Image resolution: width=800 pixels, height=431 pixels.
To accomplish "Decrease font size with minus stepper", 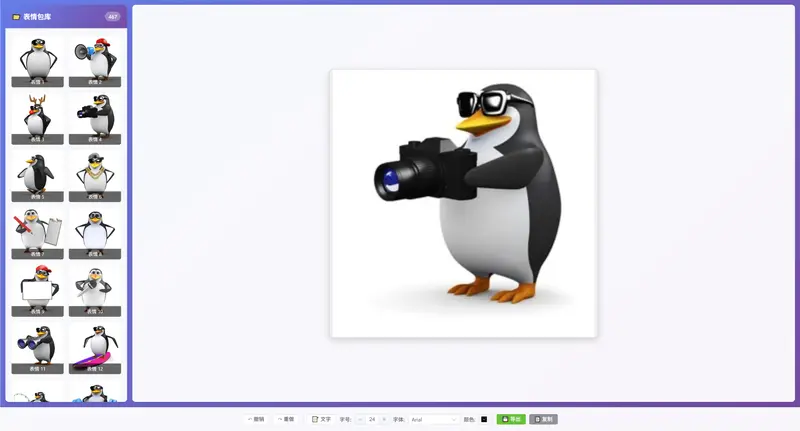I will [x=360, y=419].
